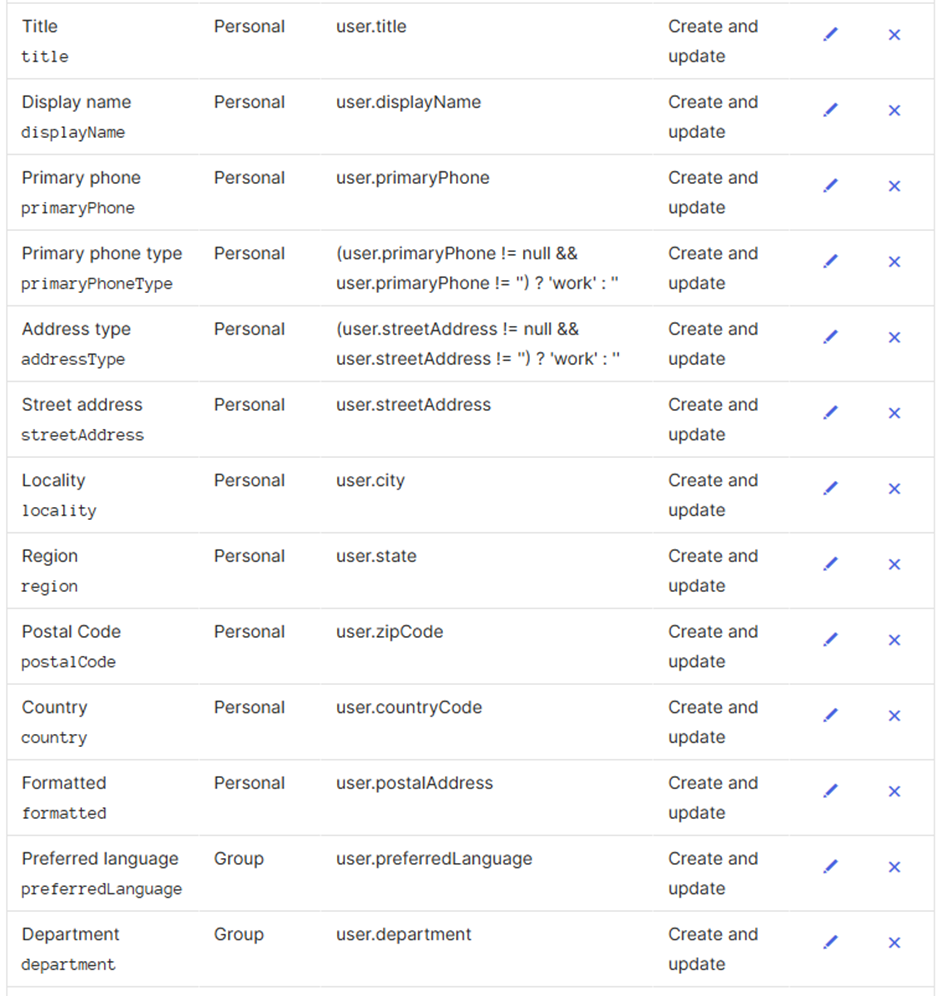Click Create and update for Department
940x996 pixels.
pyautogui.click(x=713, y=949)
